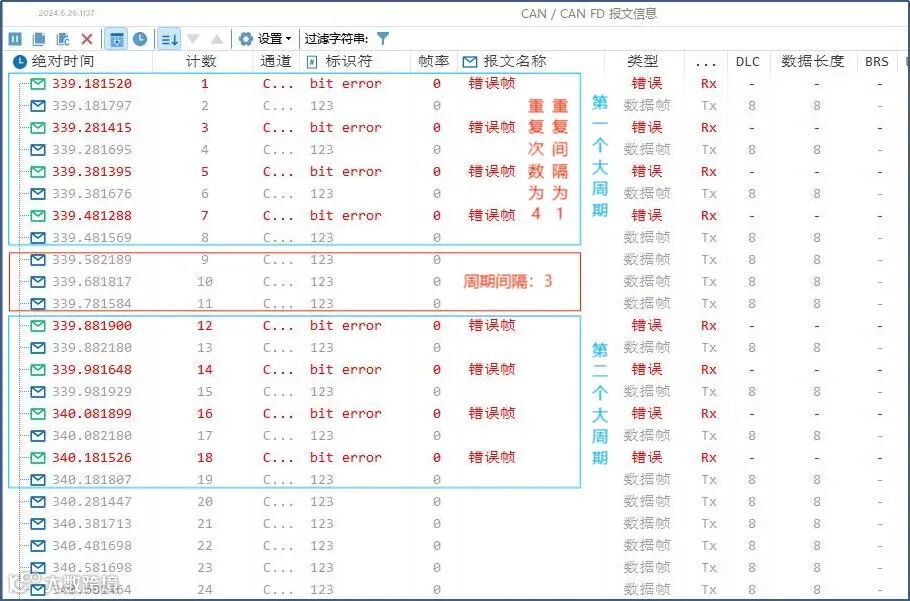Click envelope icon of row 339.881900
This screenshot has width=910, height=601.
tap(38, 325)
